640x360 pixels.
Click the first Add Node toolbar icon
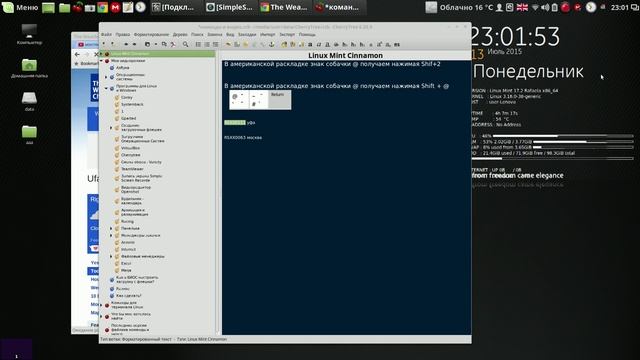[x=104, y=44]
